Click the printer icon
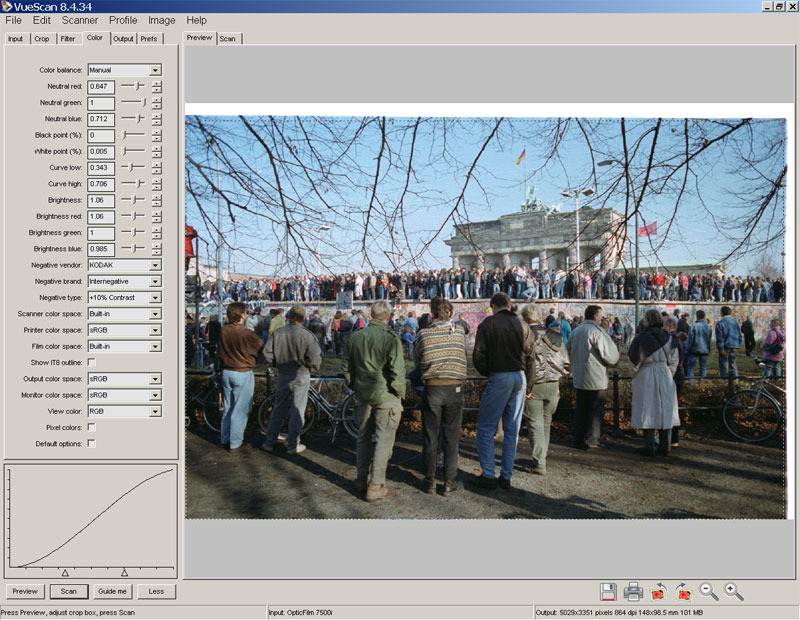800x620 pixels. point(633,591)
